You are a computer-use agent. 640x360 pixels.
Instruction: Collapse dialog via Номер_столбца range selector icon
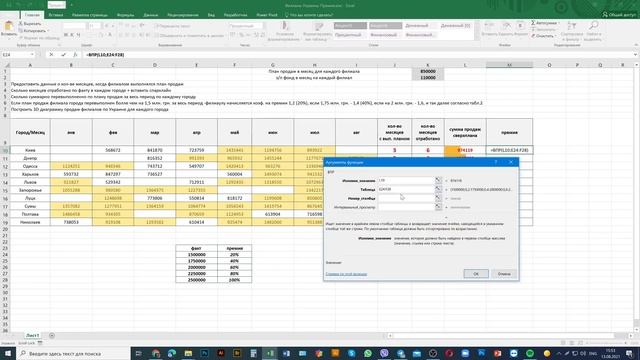(438, 198)
